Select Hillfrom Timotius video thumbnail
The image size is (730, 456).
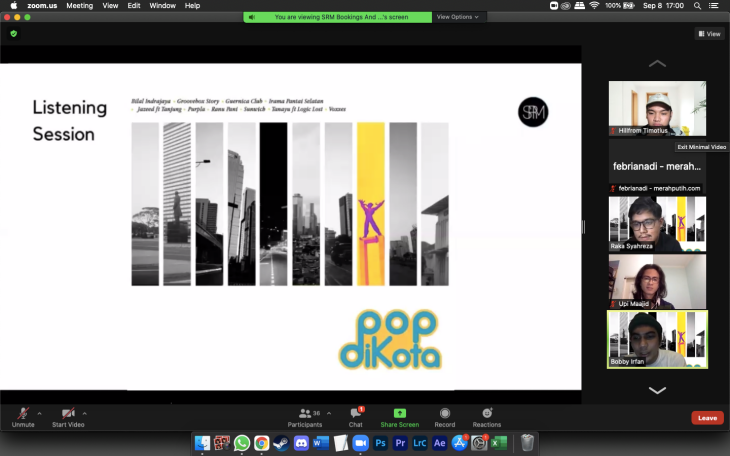click(x=657, y=109)
